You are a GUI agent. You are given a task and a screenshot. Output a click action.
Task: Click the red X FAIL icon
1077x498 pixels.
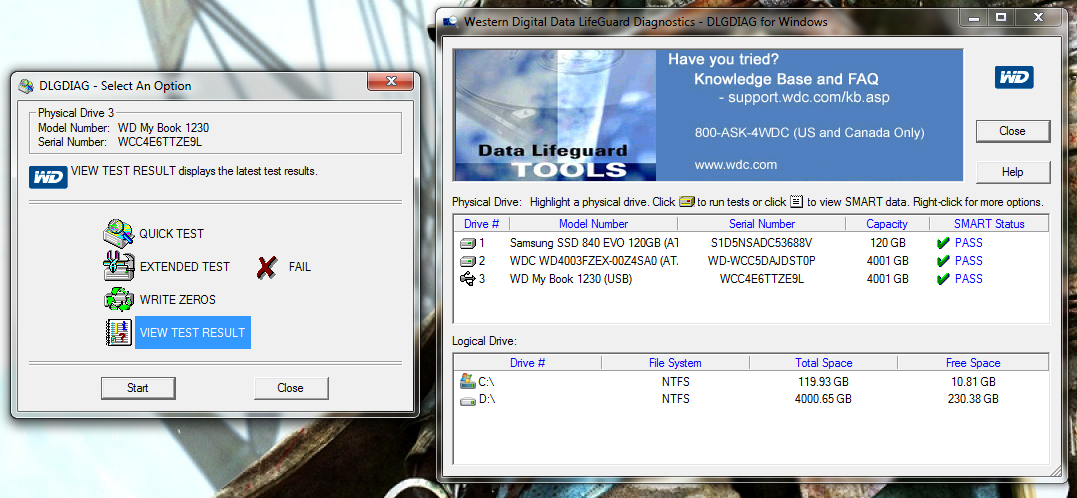pos(267,267)
